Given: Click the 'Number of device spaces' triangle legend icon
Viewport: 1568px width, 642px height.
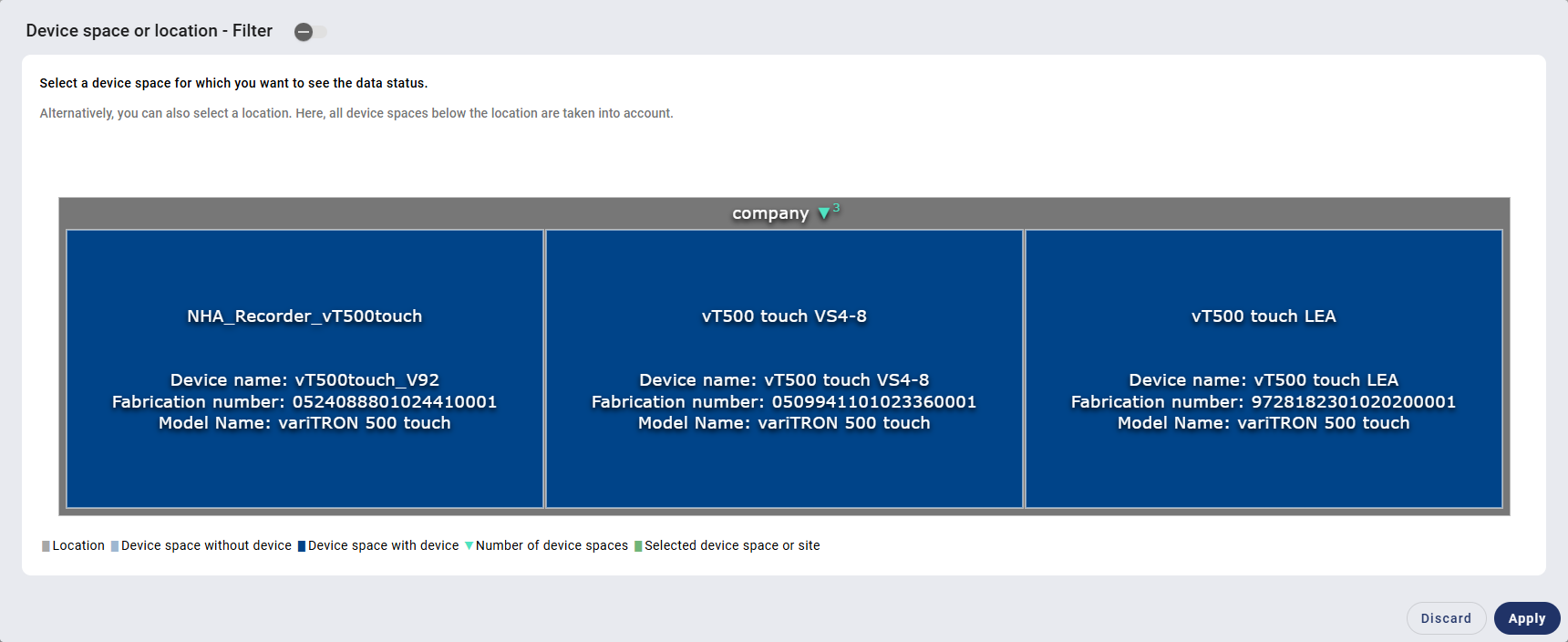Looking at the screenshot, I should (x=469, y=545).
